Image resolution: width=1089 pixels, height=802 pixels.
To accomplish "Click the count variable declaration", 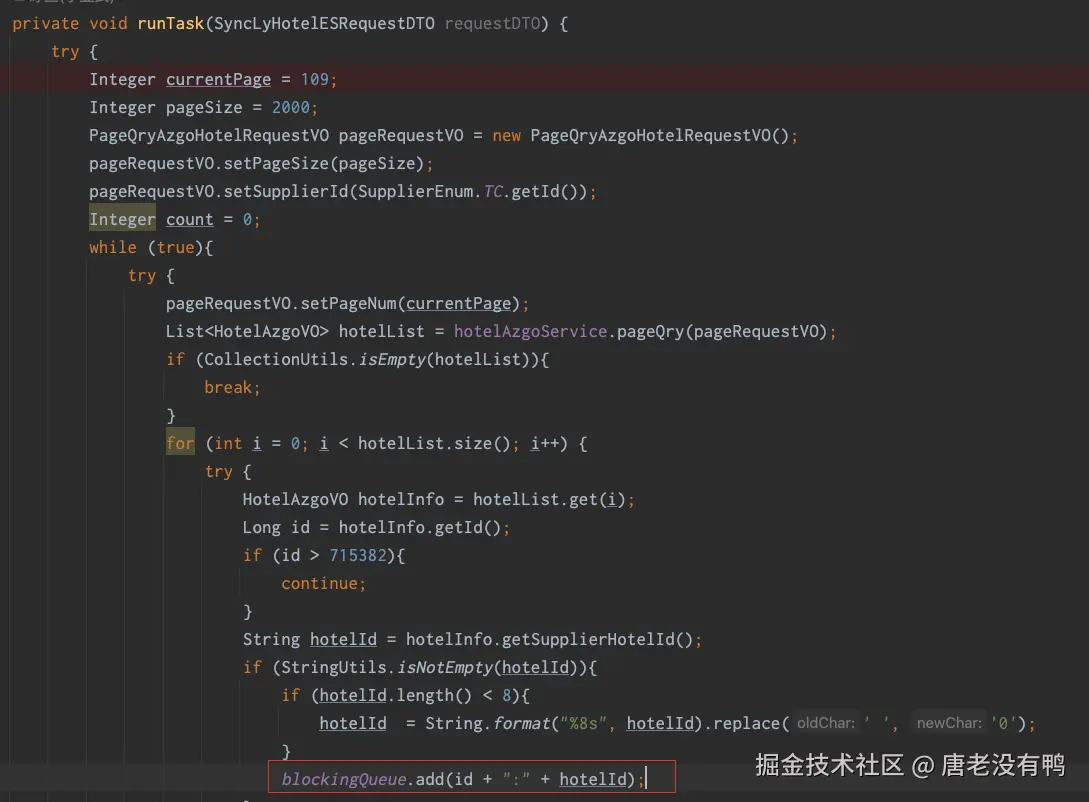I will [190, 219].
